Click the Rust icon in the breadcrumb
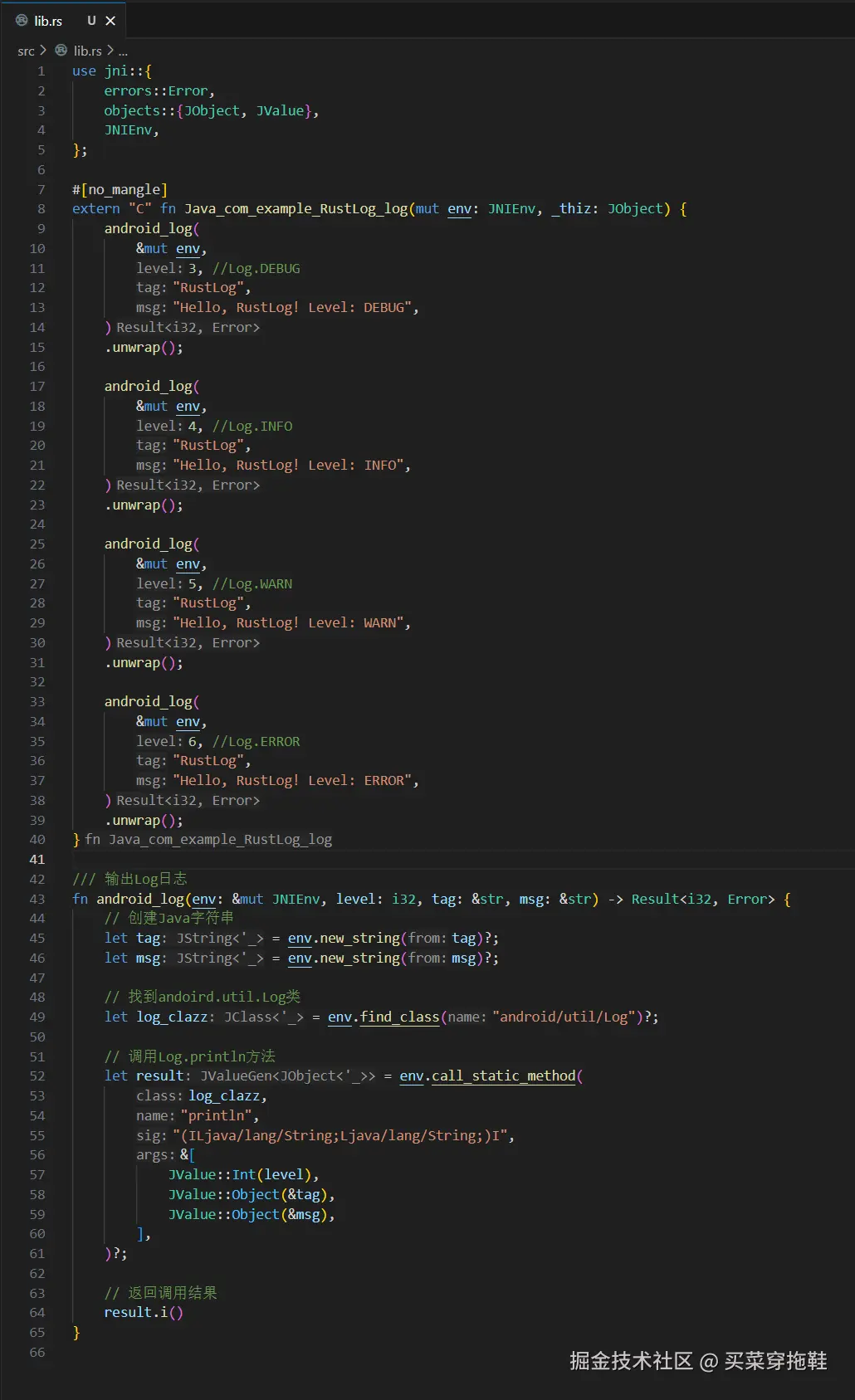This screenshot has height=1400, width=855. (61, 51)
